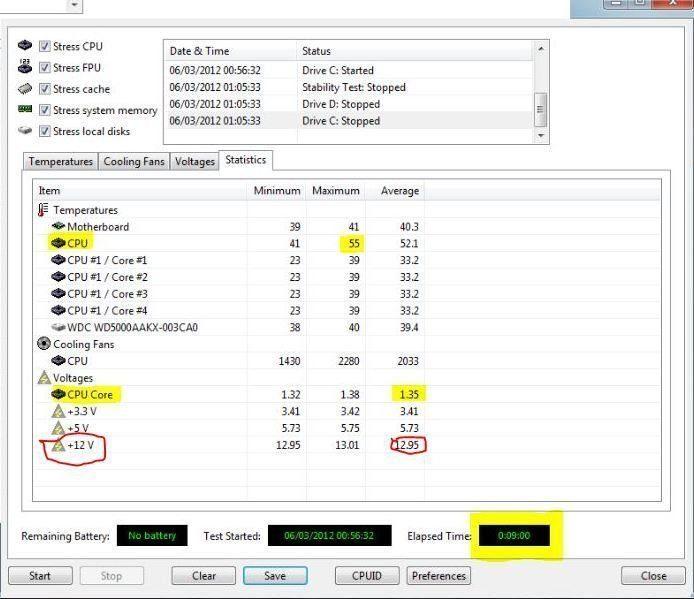The image size is (694, 599).
Task: Click the thermometer icon of Temperatures group
Action: pyautogui.click(x=43, y=210)
